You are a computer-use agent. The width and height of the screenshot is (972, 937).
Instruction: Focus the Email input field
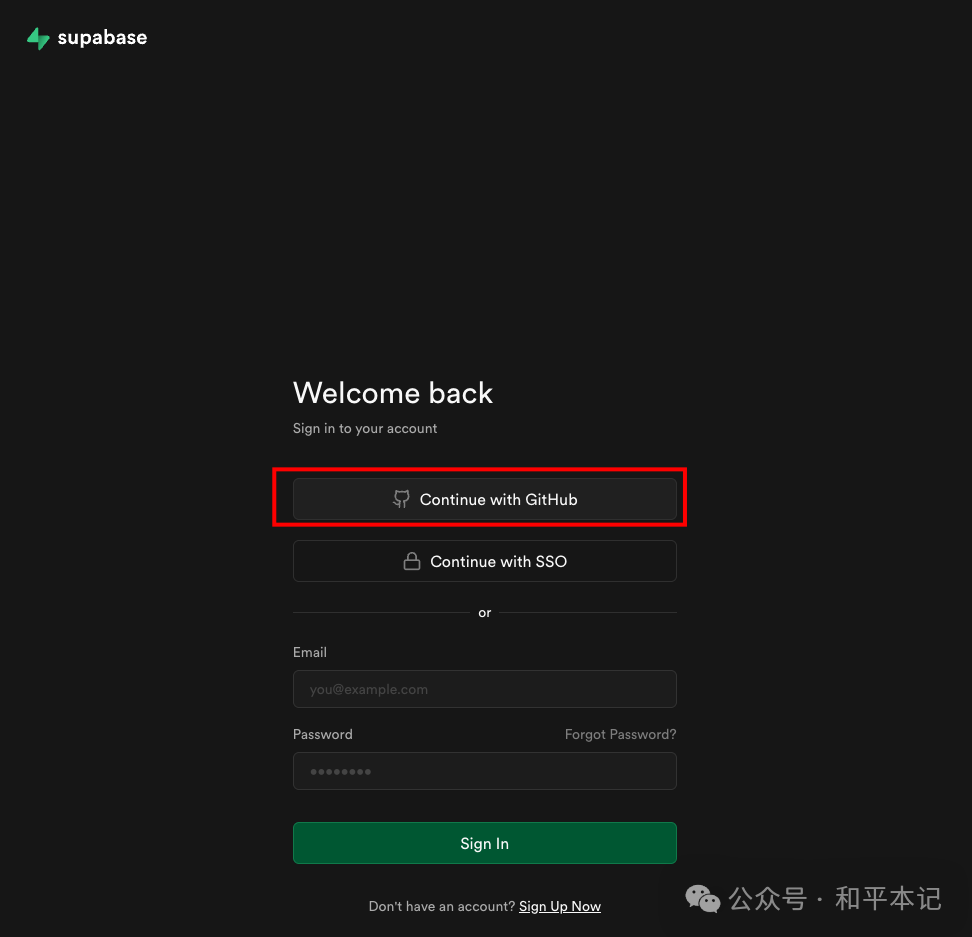[x=484, y=689]
